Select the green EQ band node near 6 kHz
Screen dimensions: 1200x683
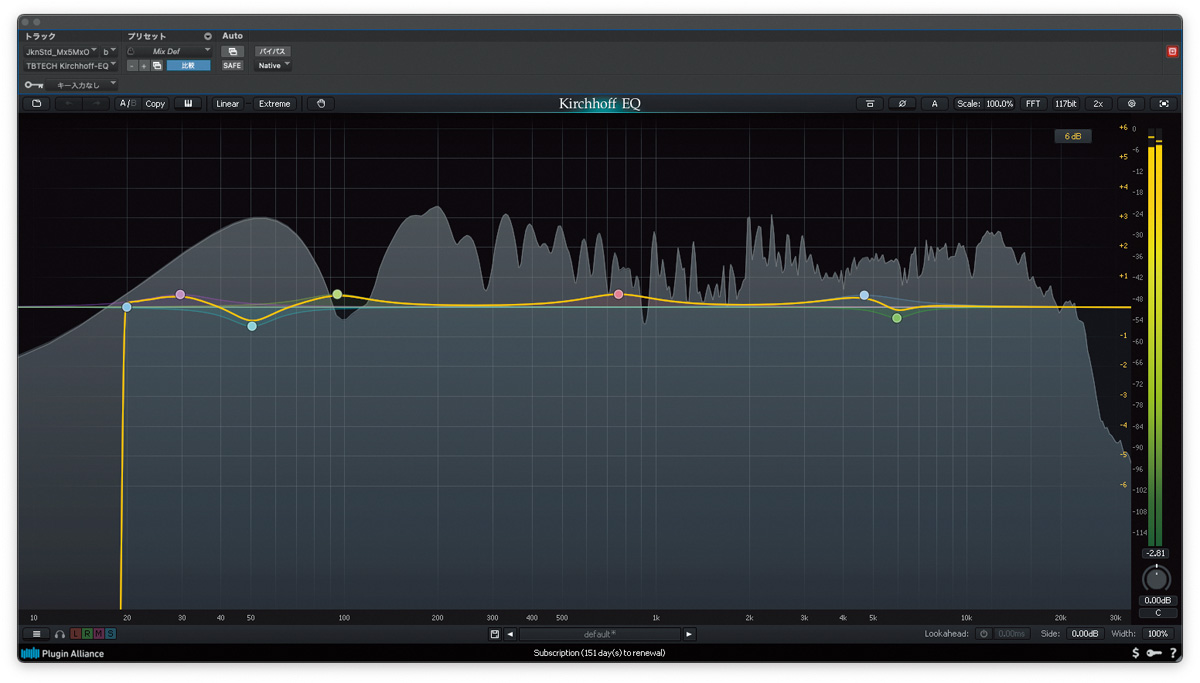click(897, 318)
